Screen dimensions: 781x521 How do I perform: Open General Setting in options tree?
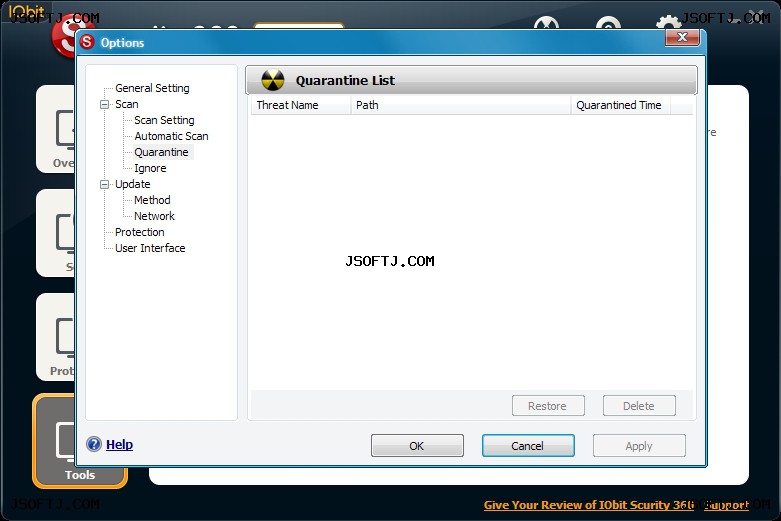[x=152, y=88]
